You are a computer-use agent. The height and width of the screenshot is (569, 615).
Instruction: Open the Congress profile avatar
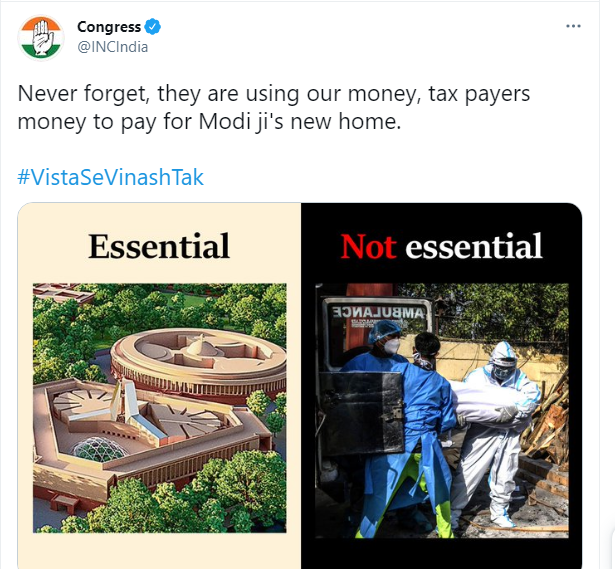(41, 38)
